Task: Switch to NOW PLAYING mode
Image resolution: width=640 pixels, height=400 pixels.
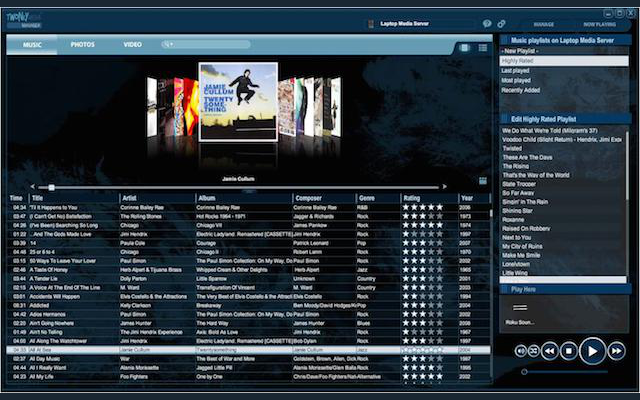Action: (599, 24)
